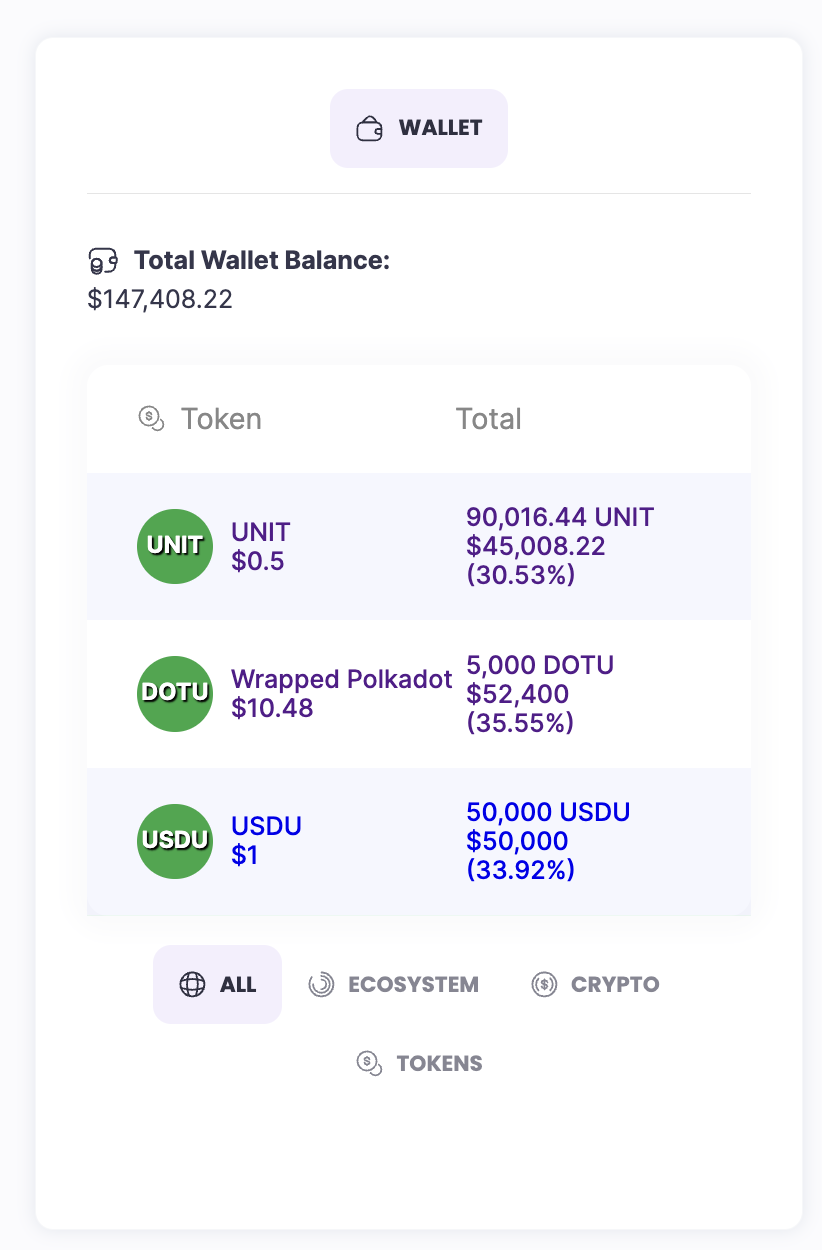Click the green UNIT token badge
822x1250 pixels.
pyautogui.click(x=175, y=546)
